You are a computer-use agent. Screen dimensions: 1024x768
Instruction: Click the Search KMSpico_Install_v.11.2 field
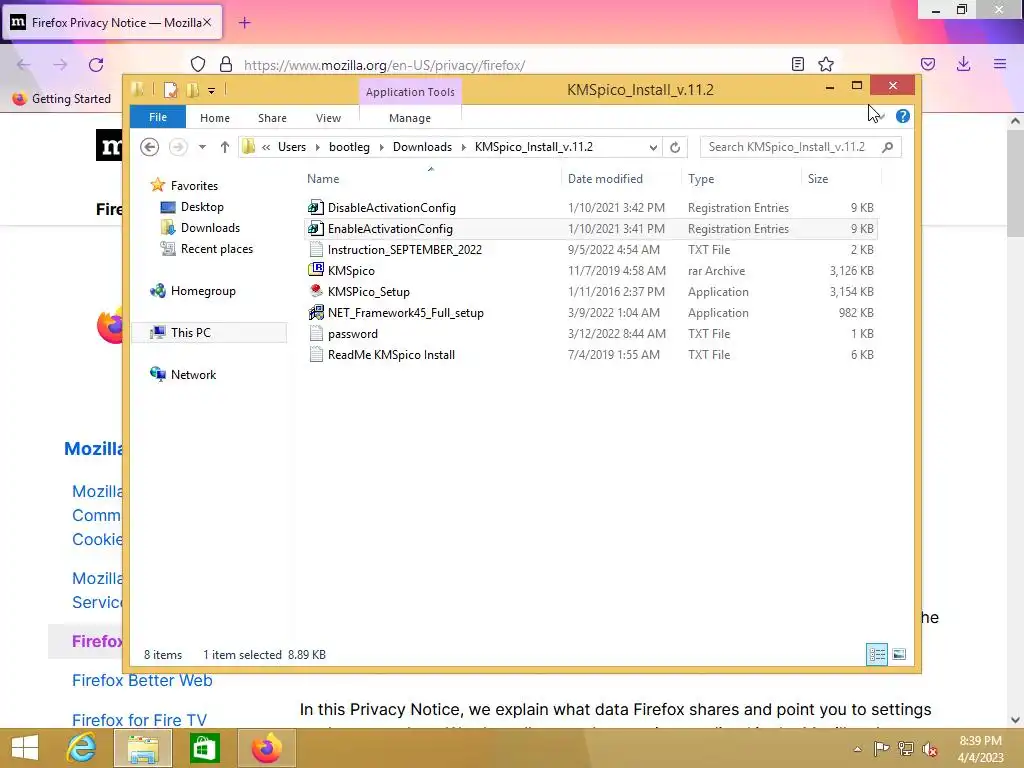tap(801, 147)
